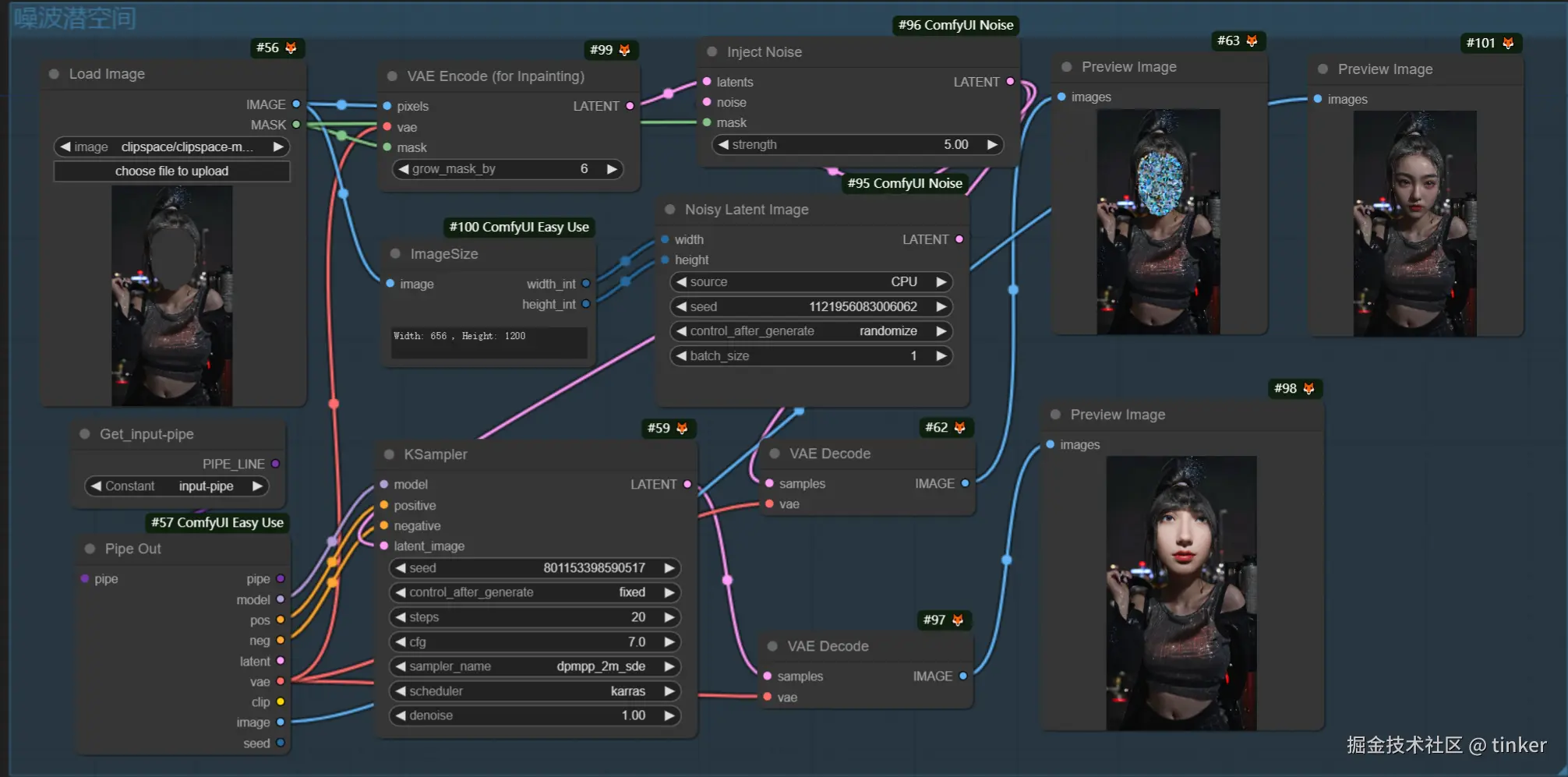Decrease KSampler steps with left arrow

pos(401,617)
